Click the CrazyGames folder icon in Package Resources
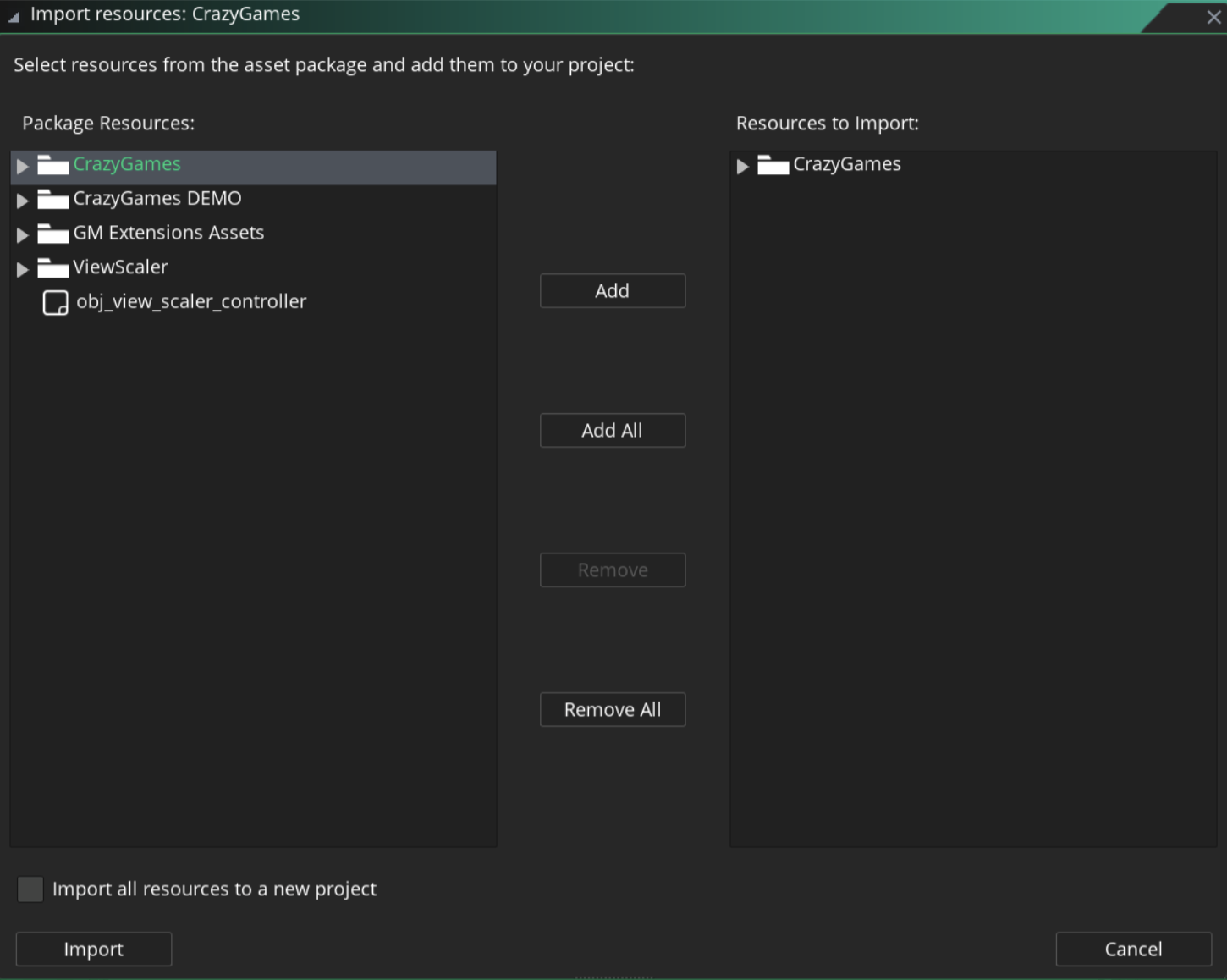This screenshot has width=1227, height=980. pos(53,167)
